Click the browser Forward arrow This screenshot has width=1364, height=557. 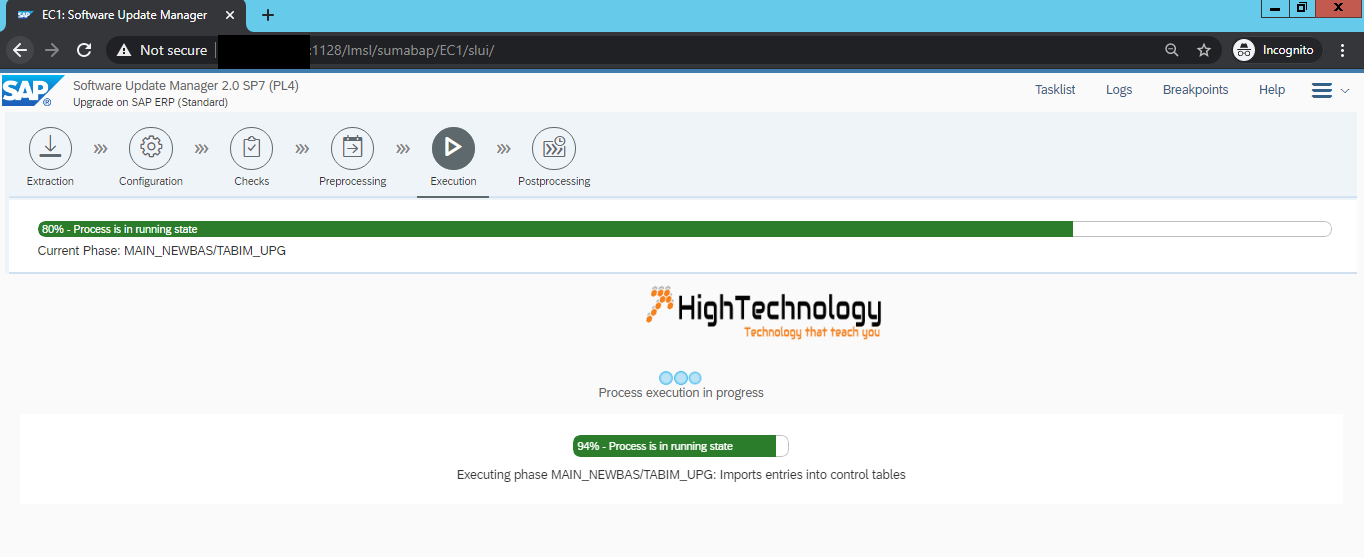click(x=52, y=50)
